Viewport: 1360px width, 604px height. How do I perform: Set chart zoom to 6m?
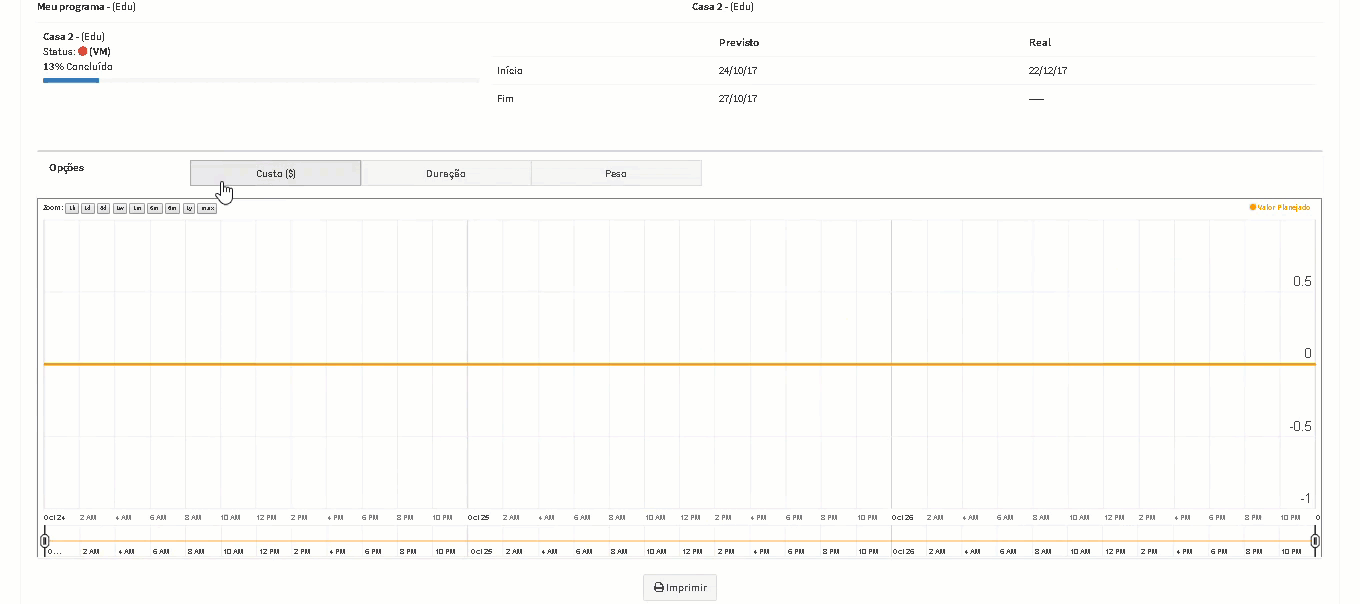click(x=173, y=208)
